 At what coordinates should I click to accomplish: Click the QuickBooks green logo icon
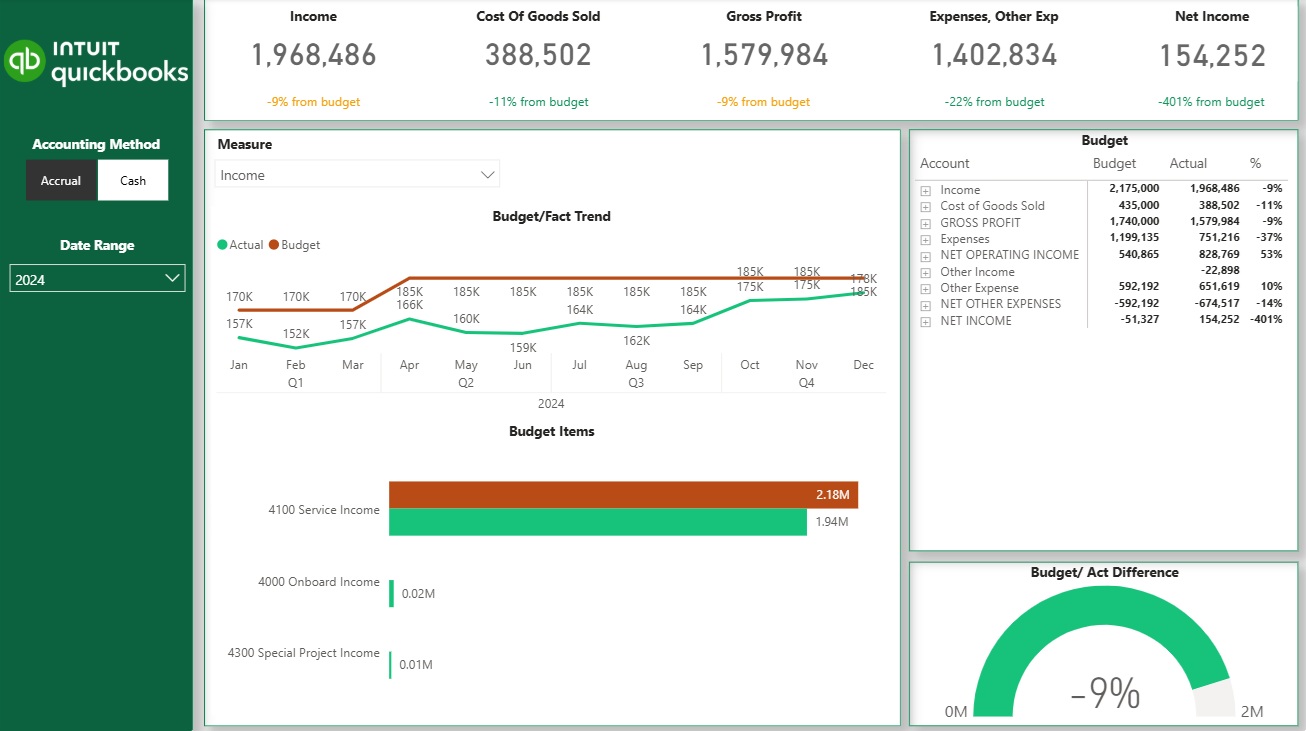pos(25,61)
